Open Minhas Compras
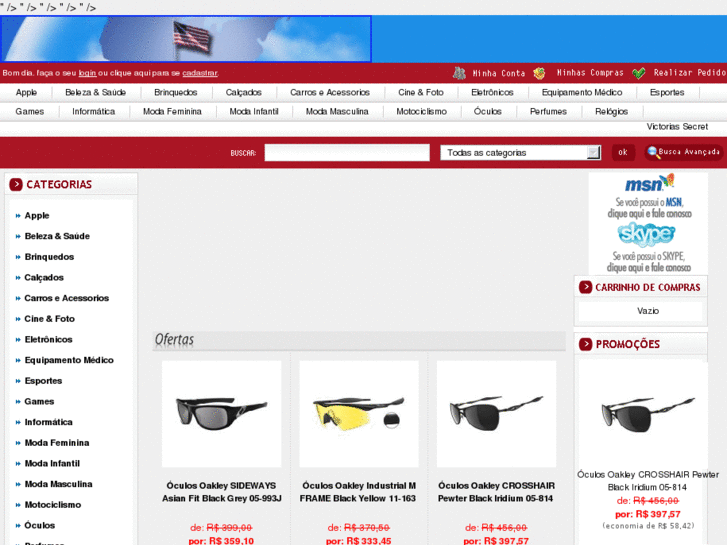Screen dimensions: 727x545 [590, 73]
